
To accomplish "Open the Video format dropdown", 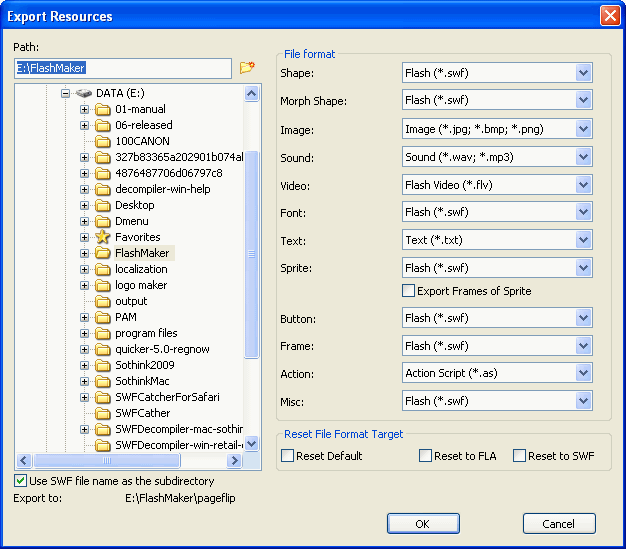I will tap(583, 185).
